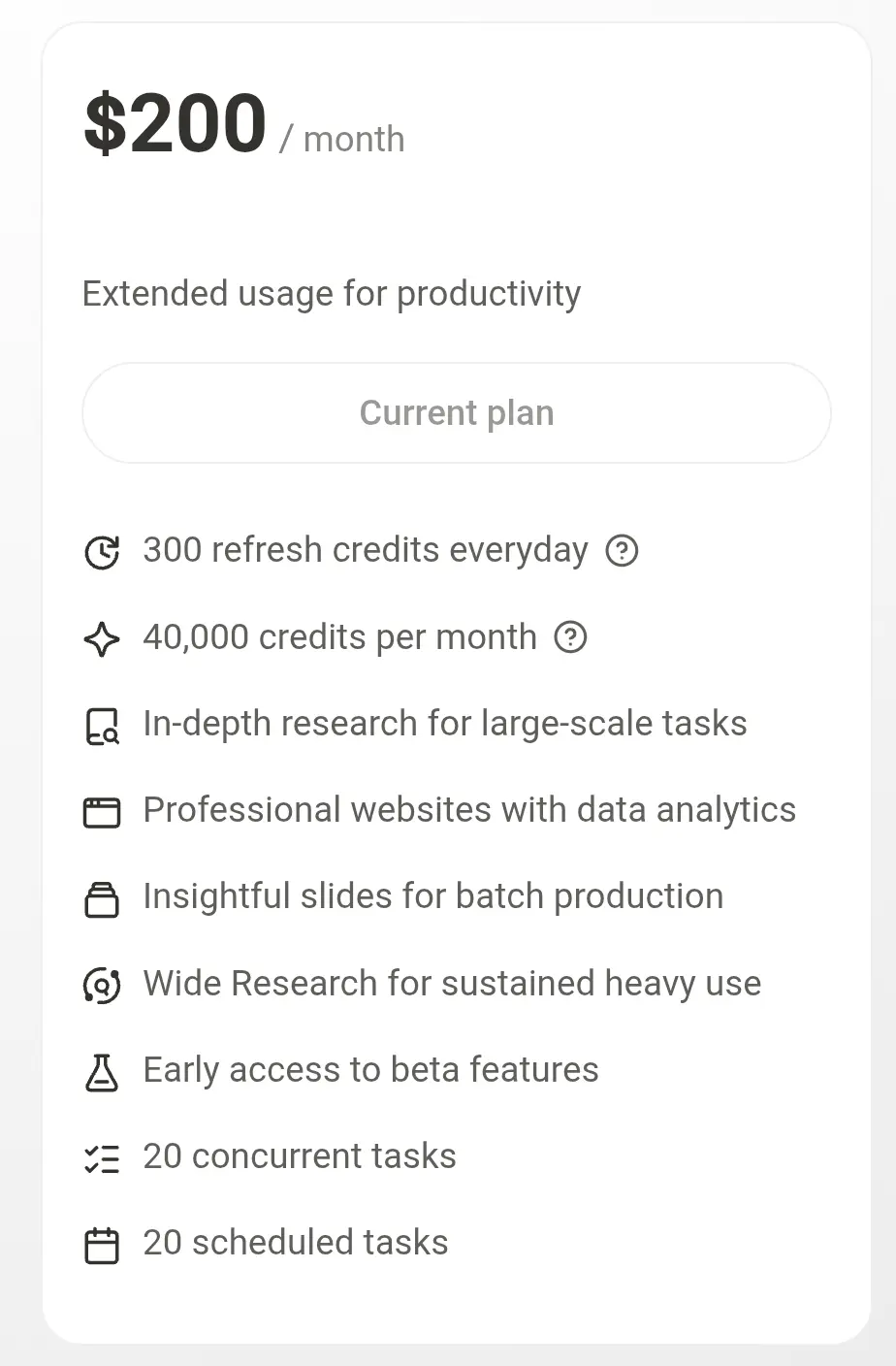Select the $200 price heading
This screenshot has width=896, height=1366.
click(175, 123)
